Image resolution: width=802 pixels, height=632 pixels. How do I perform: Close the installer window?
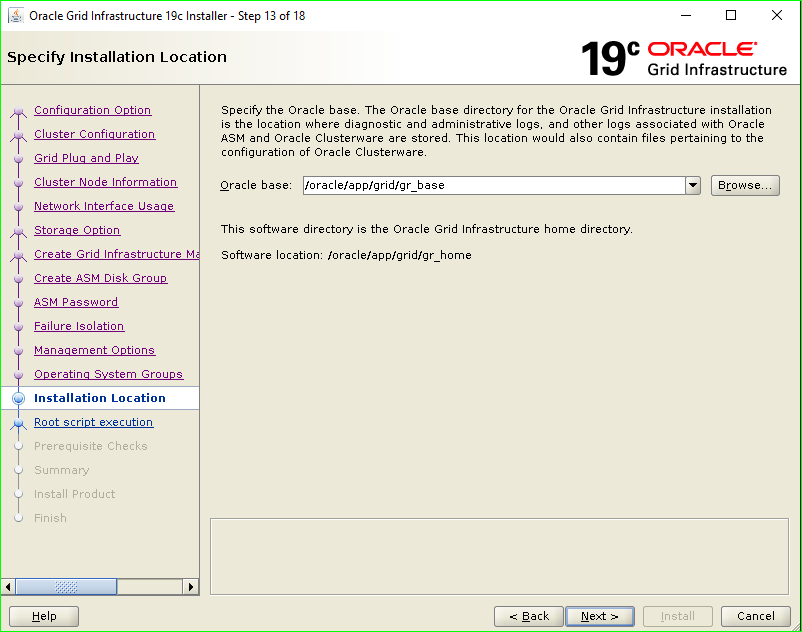[776, 15]
